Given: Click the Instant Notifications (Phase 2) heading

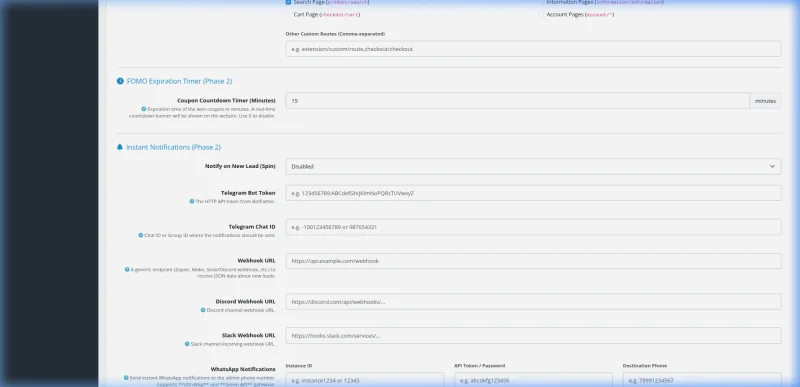Looking at the screenshot, I should pyautogui.click(x=173, y=147).
